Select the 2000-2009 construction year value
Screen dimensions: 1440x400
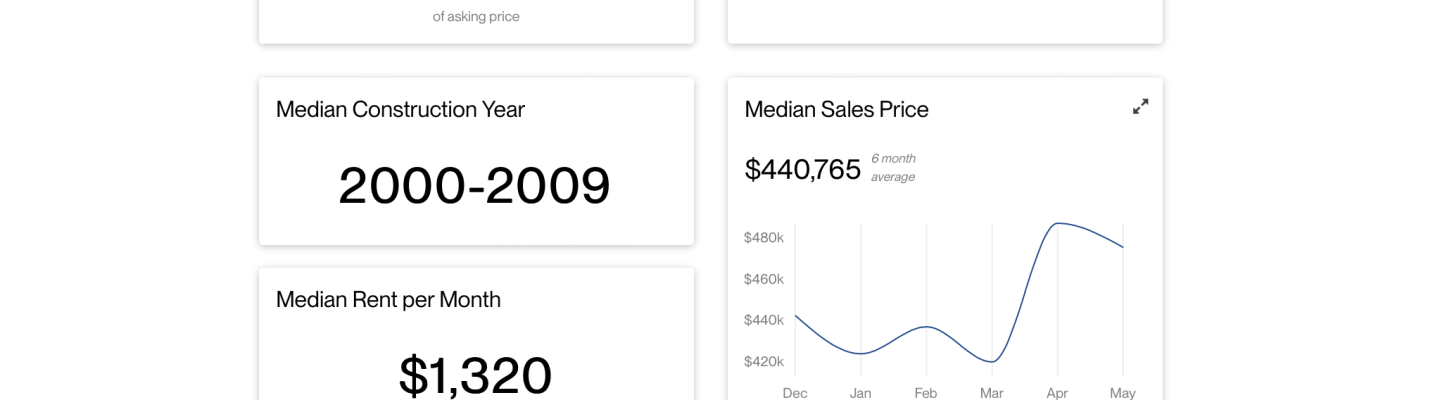tap(474, 186)
